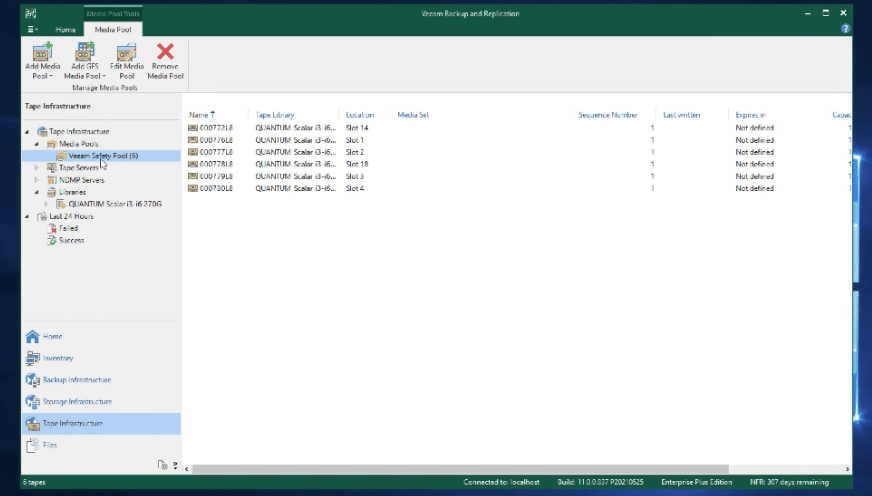The image size is (872, 496).
Task: Select the Libraries tree label
Action: pos(72,192)
